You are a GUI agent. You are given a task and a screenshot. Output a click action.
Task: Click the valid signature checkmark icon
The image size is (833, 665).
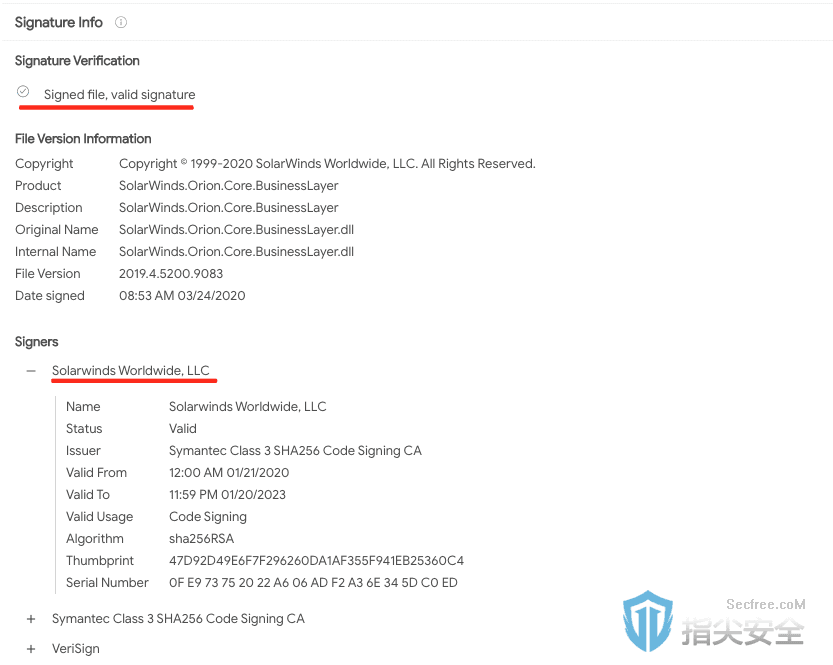tap(23, 91)
